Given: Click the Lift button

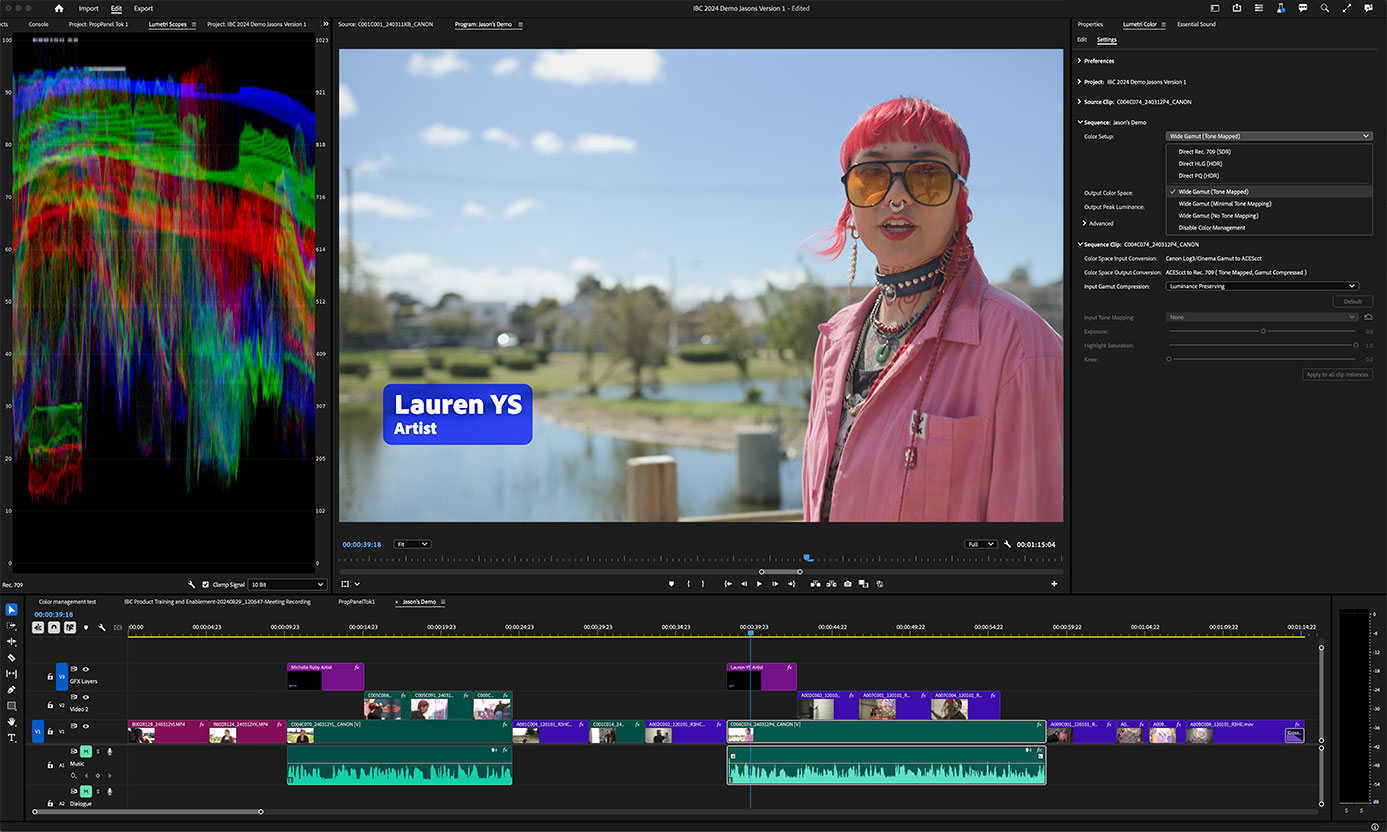Looking at the screenshot, I should coord(815,584).
